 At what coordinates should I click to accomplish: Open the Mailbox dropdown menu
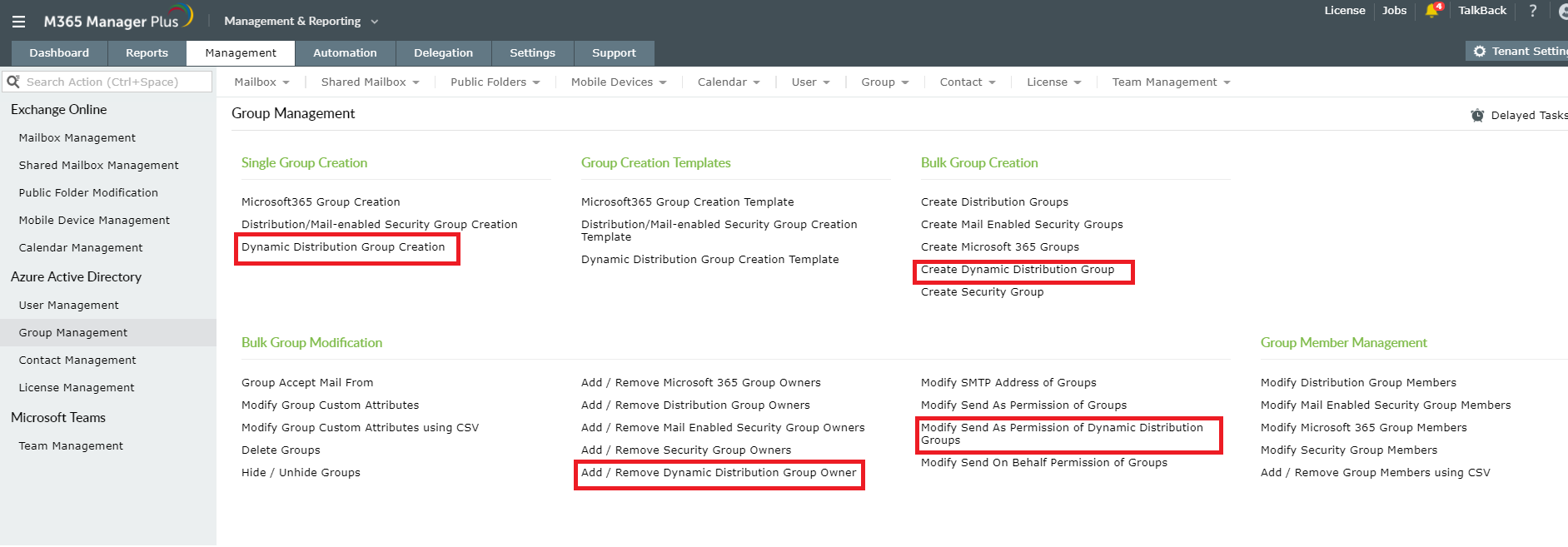tap(261, 82)
